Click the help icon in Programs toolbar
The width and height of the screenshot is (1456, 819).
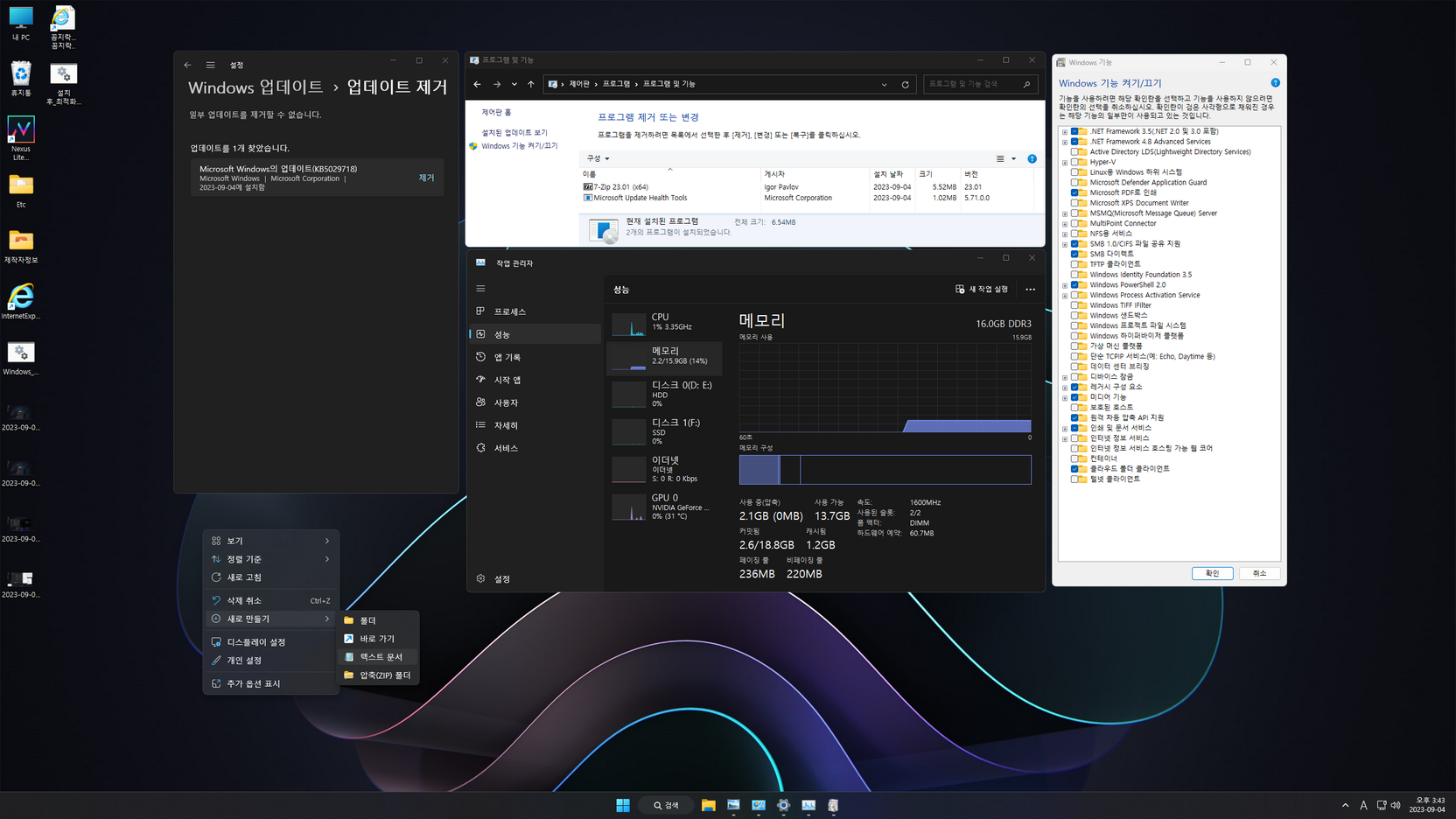coord(1032,158)
